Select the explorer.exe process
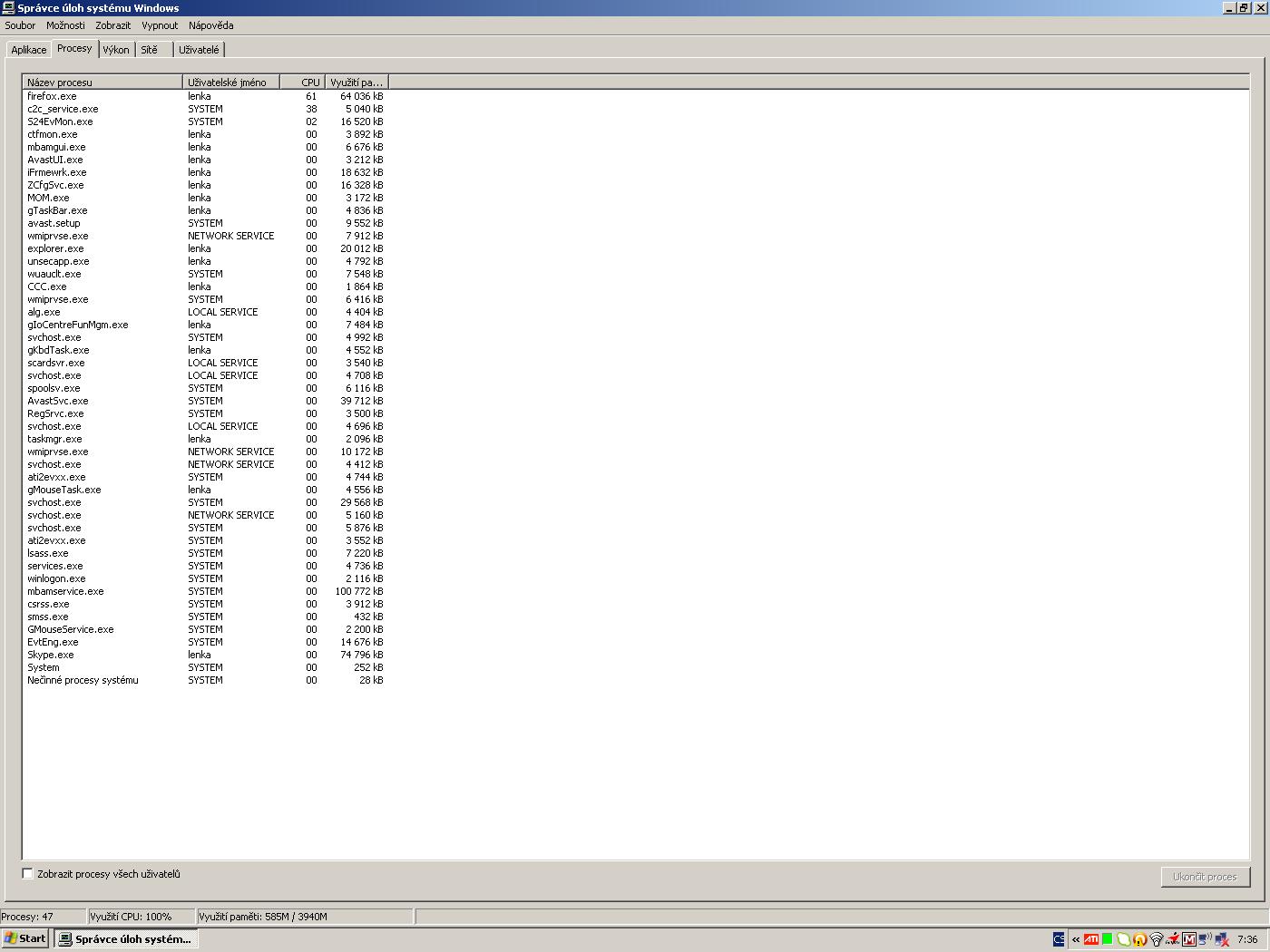 205,248
